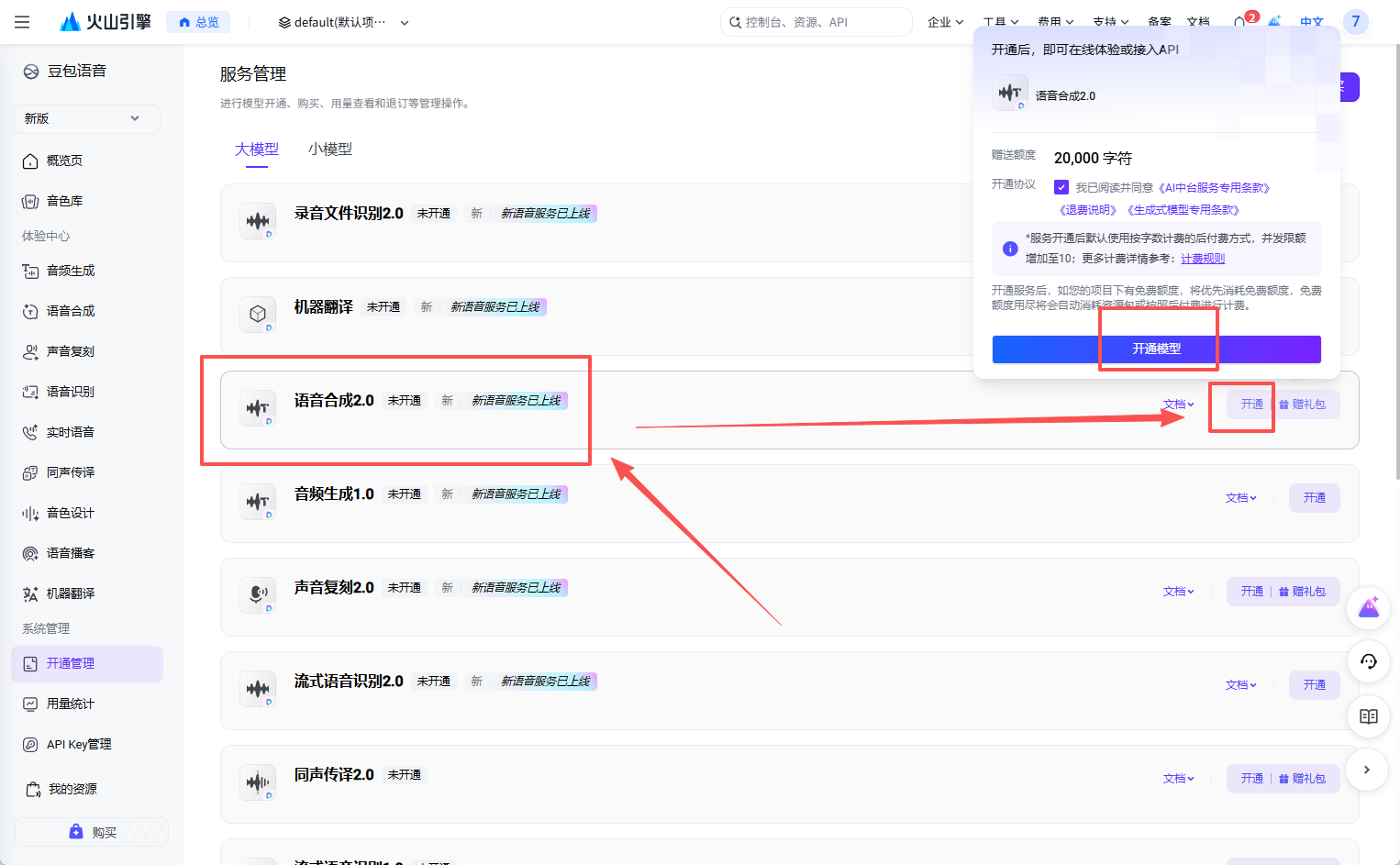Expand 文档 dropdown in 声音复刻2.0 row
This screenshot has width=1400, height=865.
point(1179,592)
